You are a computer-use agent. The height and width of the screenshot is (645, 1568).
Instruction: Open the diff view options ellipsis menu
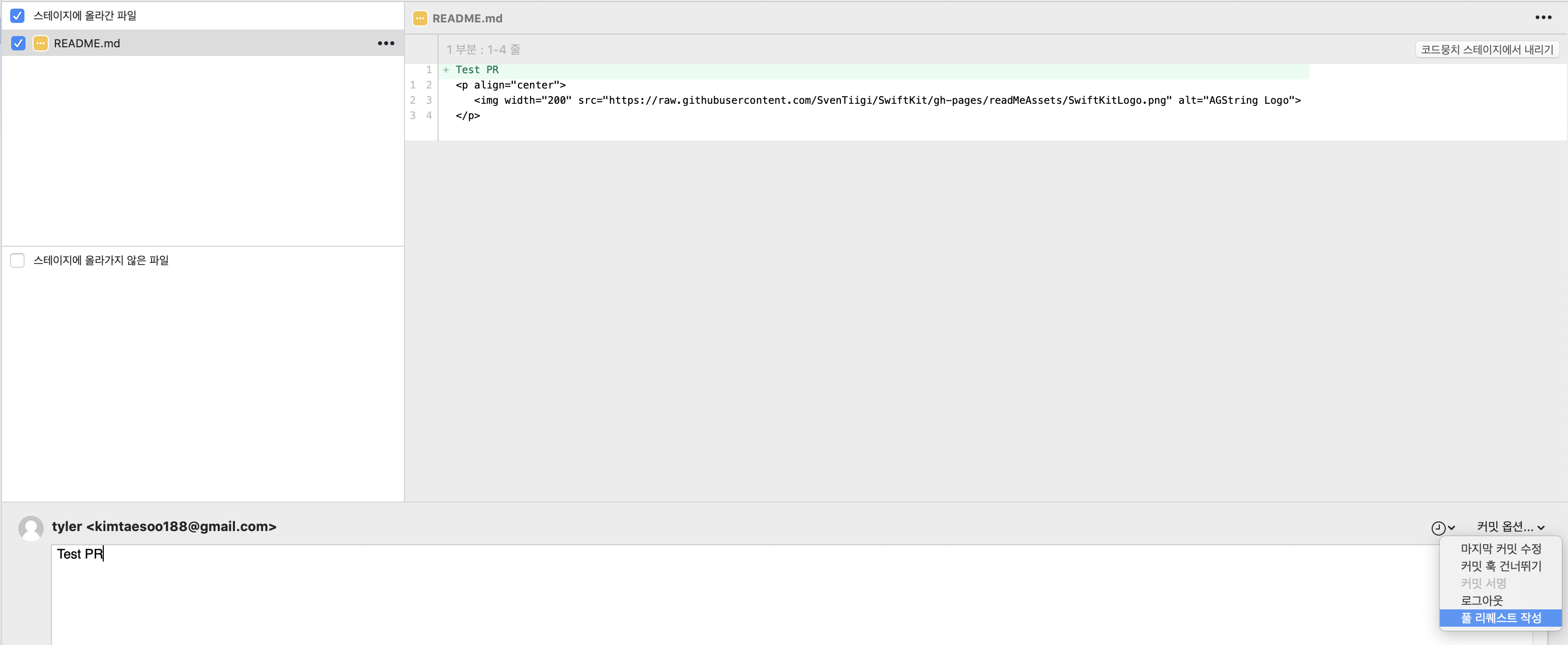1543,18
